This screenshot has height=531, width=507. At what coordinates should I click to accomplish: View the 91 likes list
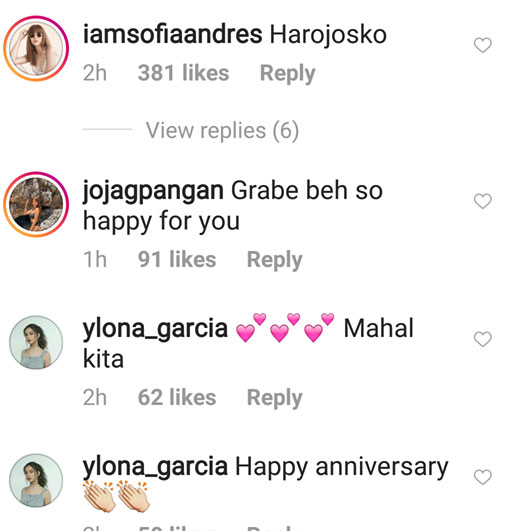pos(177,260)
